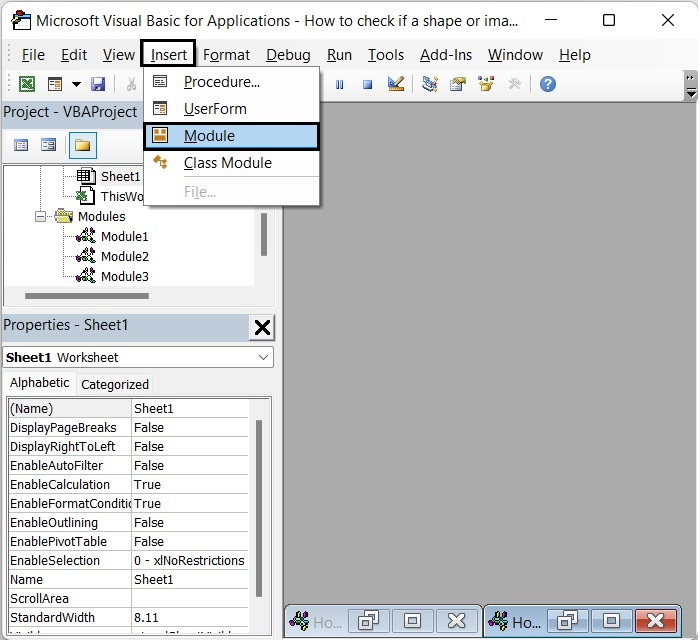Open the Sheet1 Worksheet object dropdown
This screenshot has width=700, height=642.
(263, 358)
